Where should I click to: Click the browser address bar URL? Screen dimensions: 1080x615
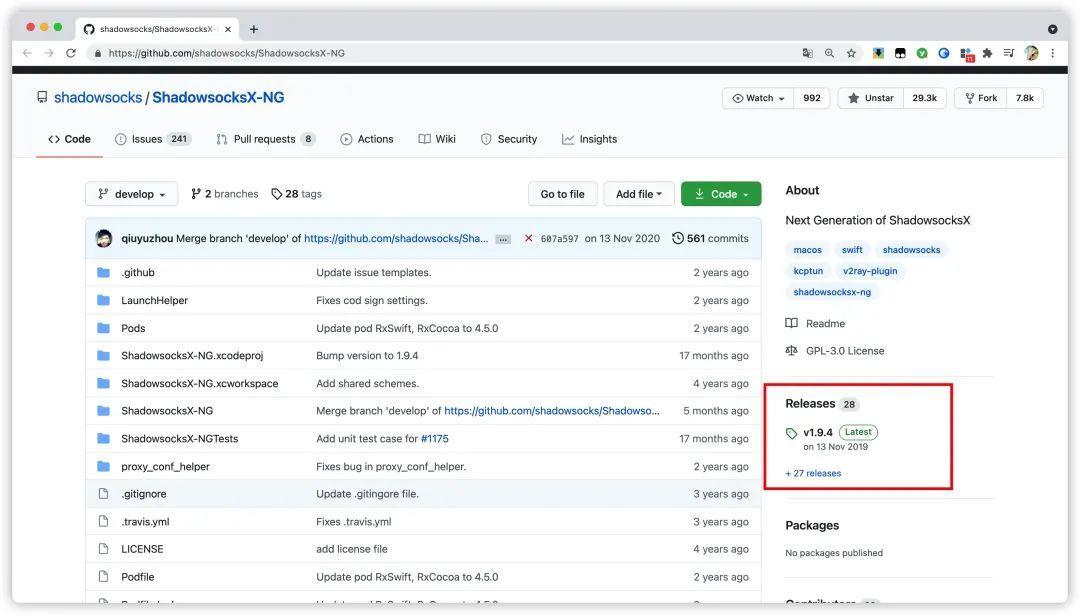(x=227, y=53)
